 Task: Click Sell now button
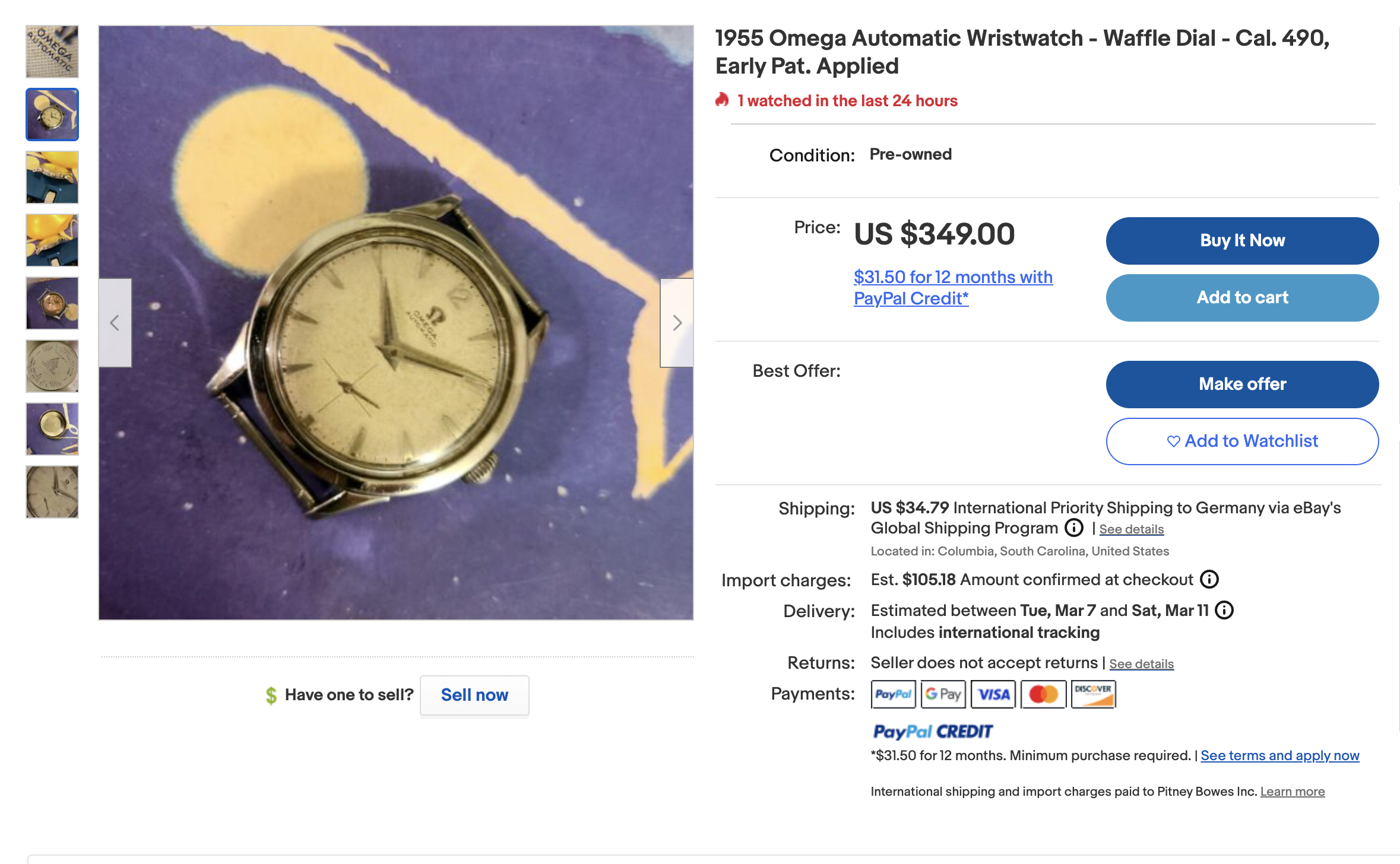pyautogui.click(x=474, y=695)
